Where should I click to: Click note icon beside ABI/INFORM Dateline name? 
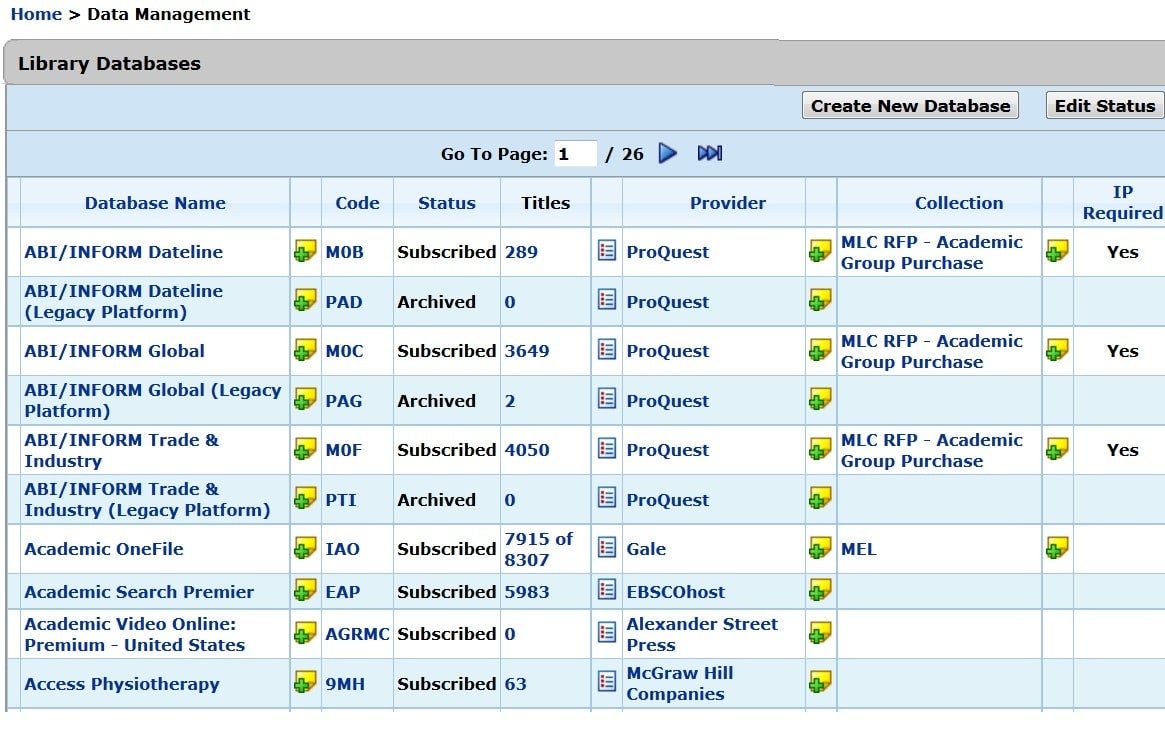pos(305,252)
